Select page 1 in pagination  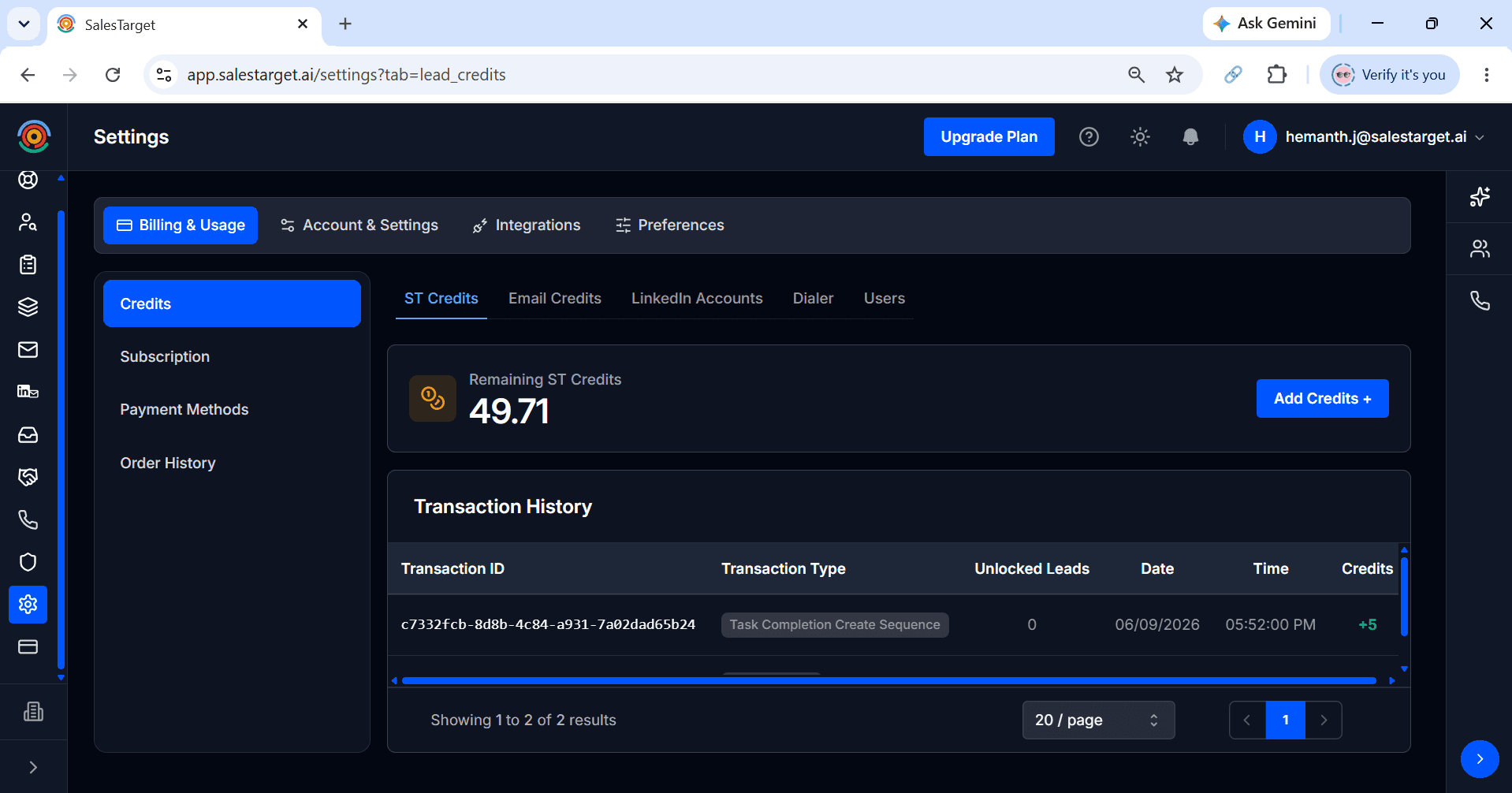[1285, 720]
